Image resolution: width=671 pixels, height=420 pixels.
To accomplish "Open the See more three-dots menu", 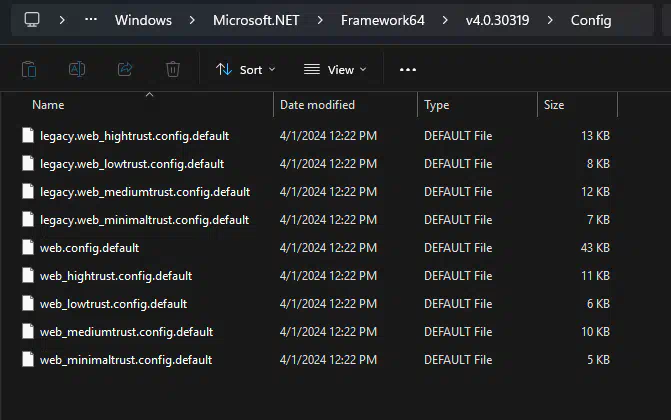I will tap(407, 70).
